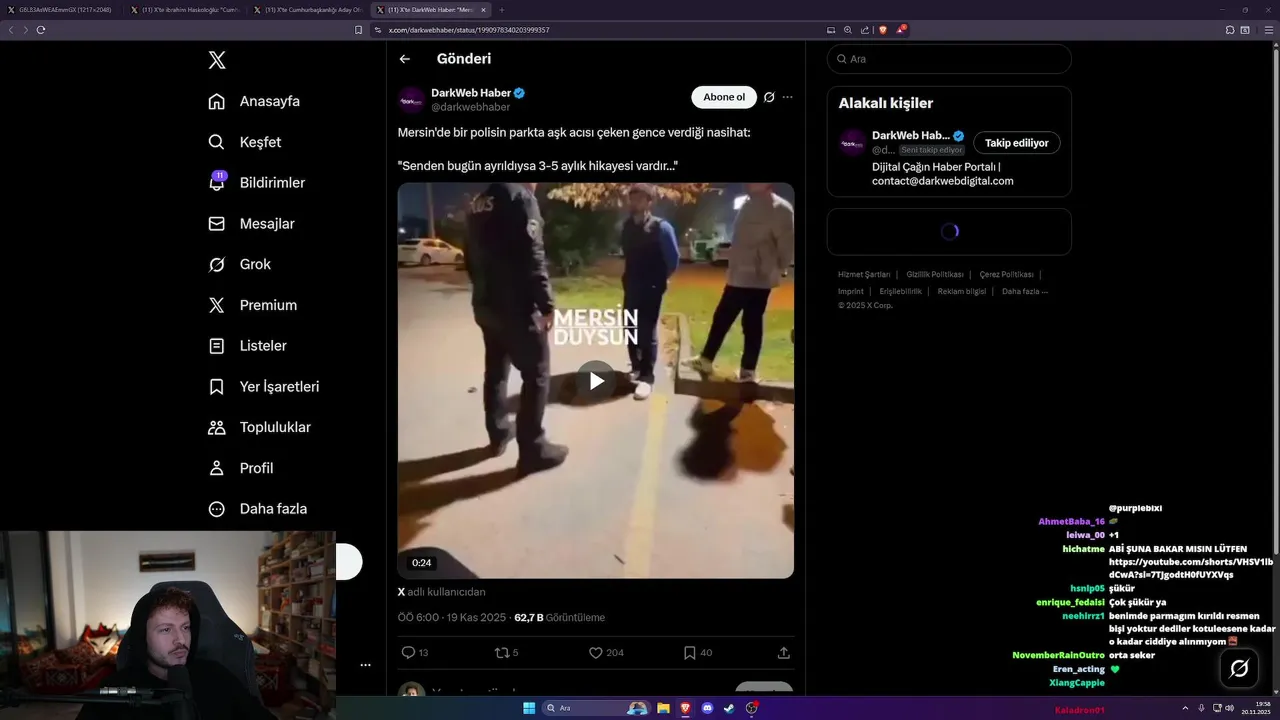This screenshot has width=1280, height=720.
Task: Open Discord from taskbar
Action: click(x=707, y=708)
